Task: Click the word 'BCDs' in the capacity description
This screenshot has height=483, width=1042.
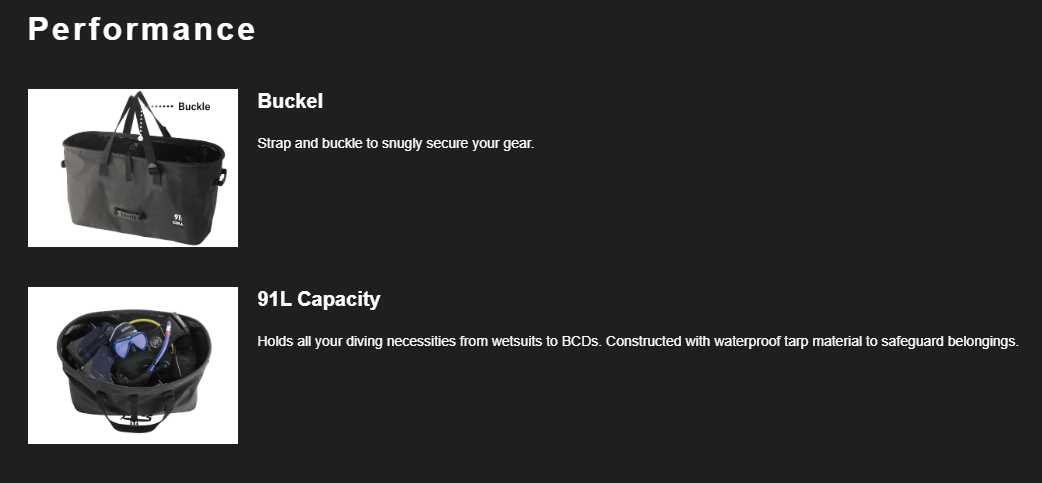Action: click(x=581, y=341)
